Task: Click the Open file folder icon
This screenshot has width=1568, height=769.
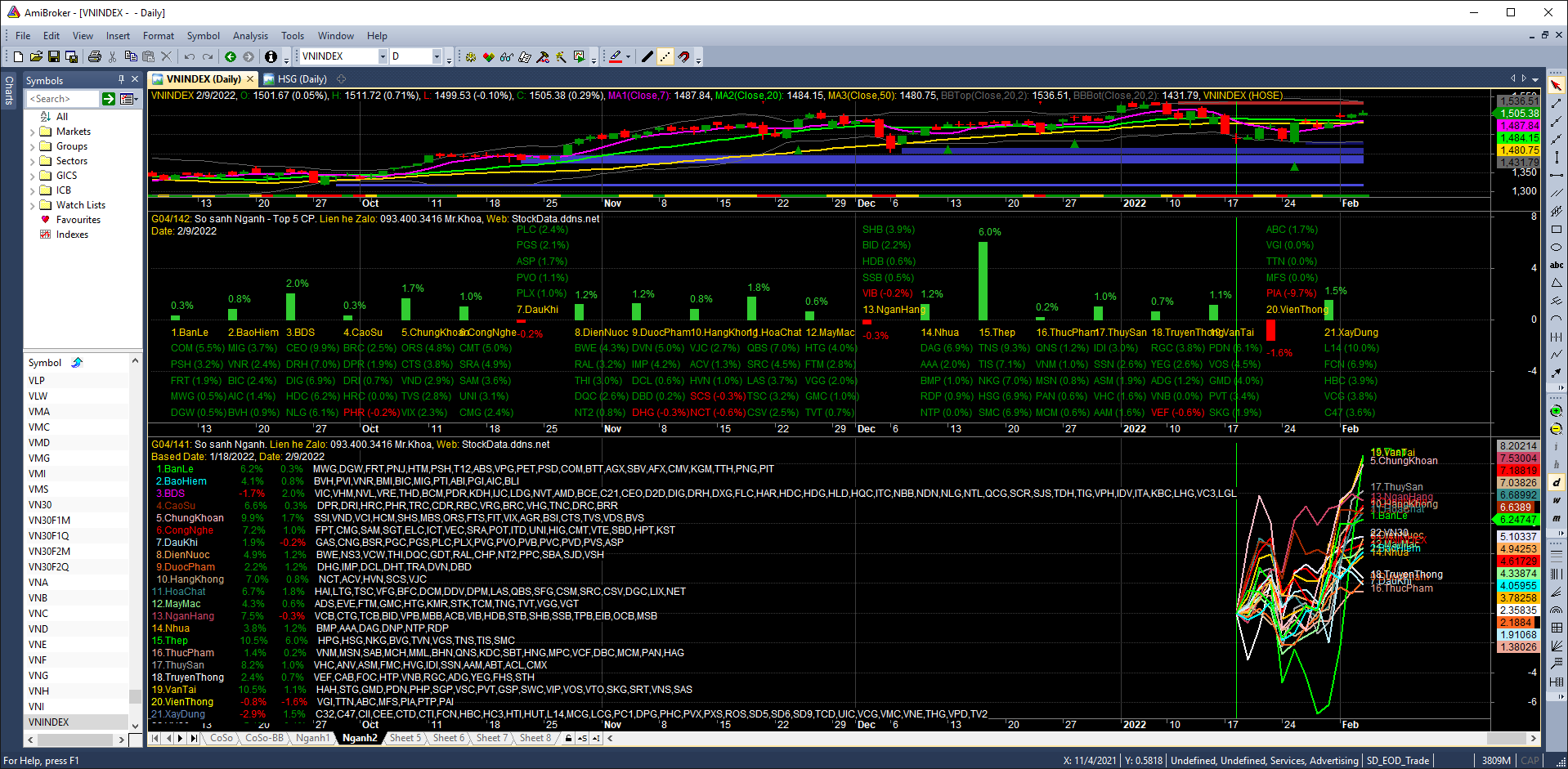Action: click(x=36, y=56)
